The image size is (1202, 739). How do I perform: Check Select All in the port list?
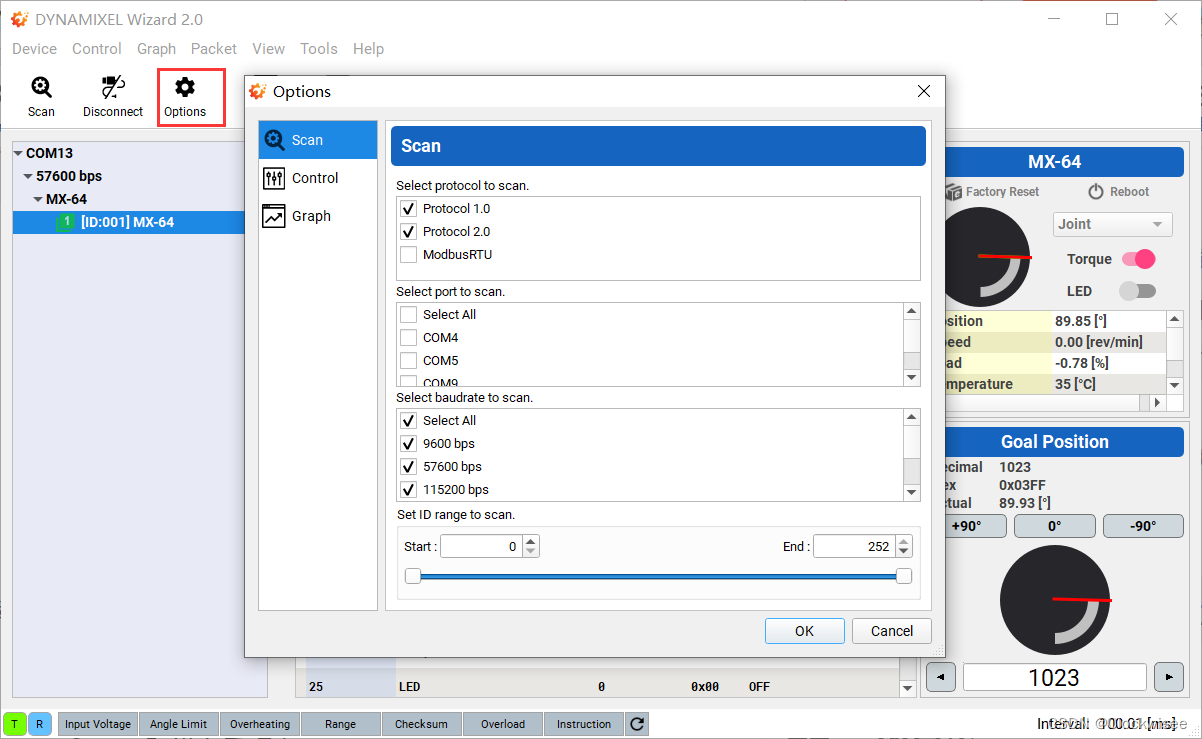point(408,315)
